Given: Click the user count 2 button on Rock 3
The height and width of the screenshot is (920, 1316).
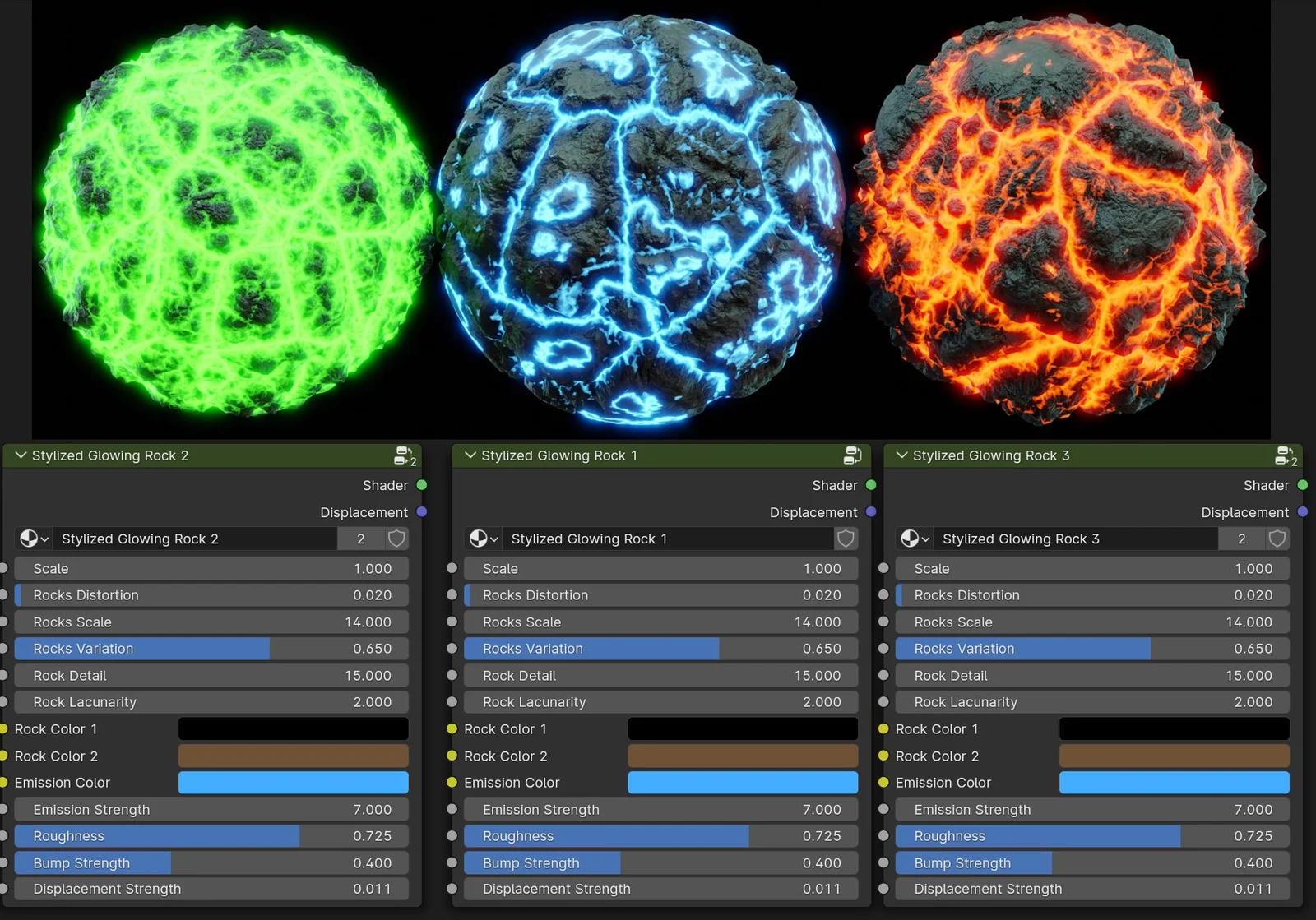Looking at the screenshot, I should coord(1242,539).
